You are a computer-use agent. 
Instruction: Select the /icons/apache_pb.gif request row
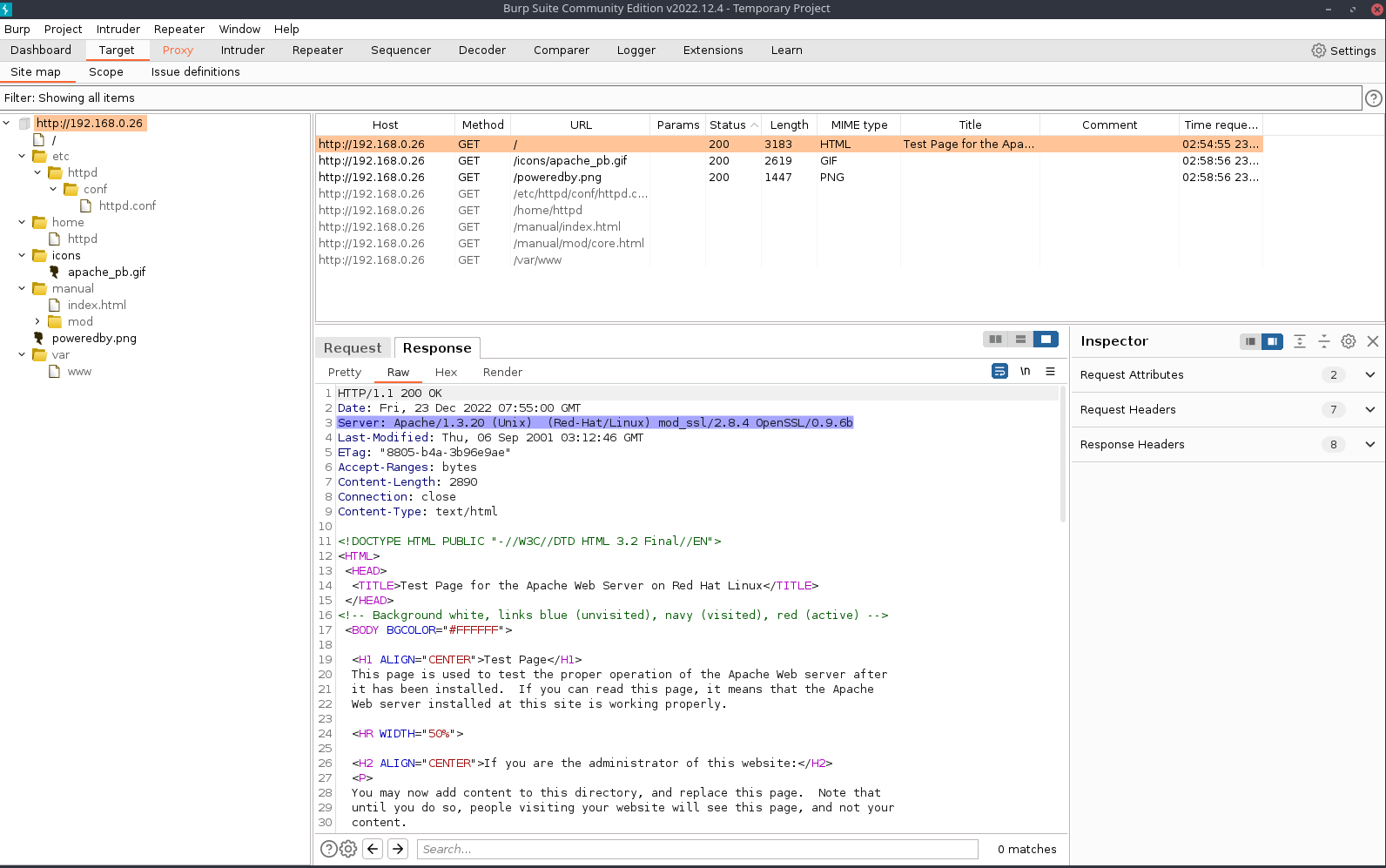(789, 161)
